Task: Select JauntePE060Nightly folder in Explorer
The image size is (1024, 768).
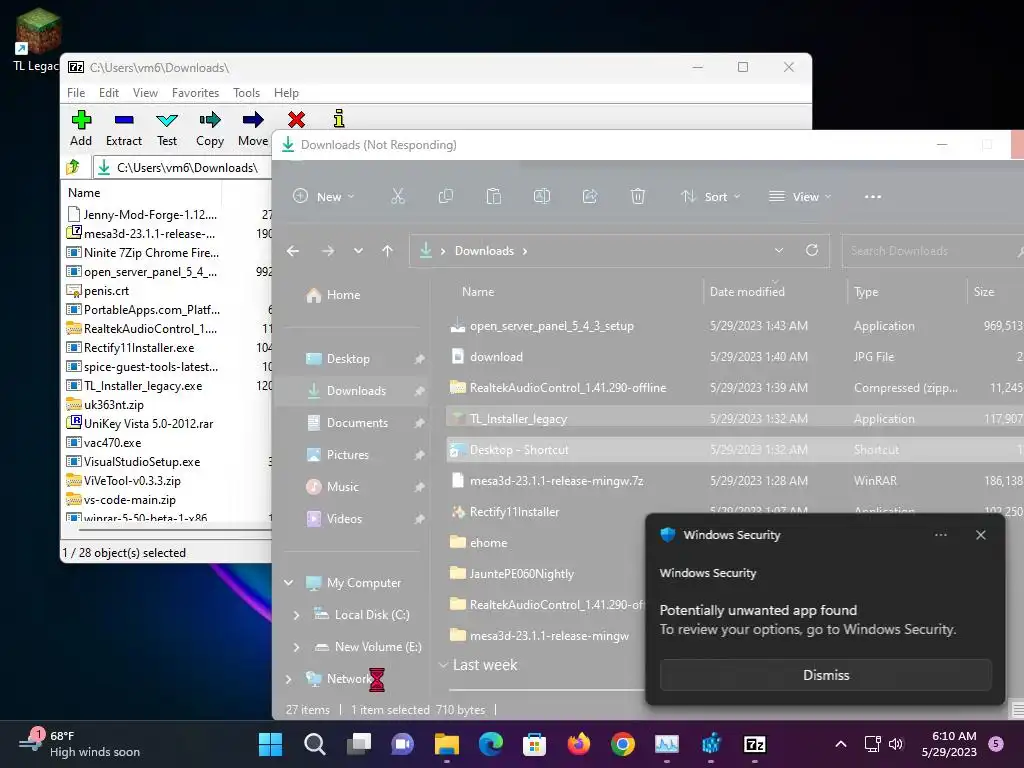Action: pyautogui.click(x=522, y=574)
